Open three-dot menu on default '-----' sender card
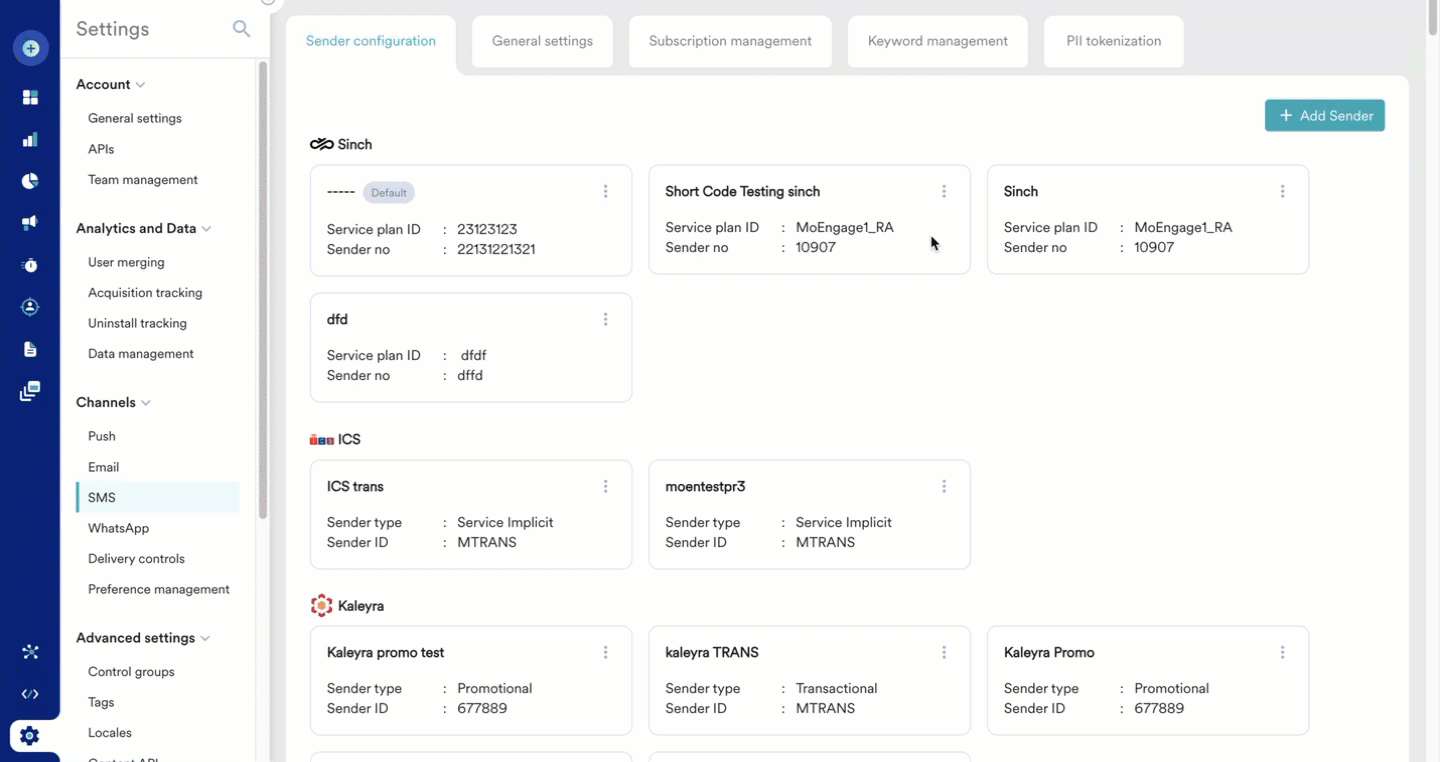 (605, 191)
